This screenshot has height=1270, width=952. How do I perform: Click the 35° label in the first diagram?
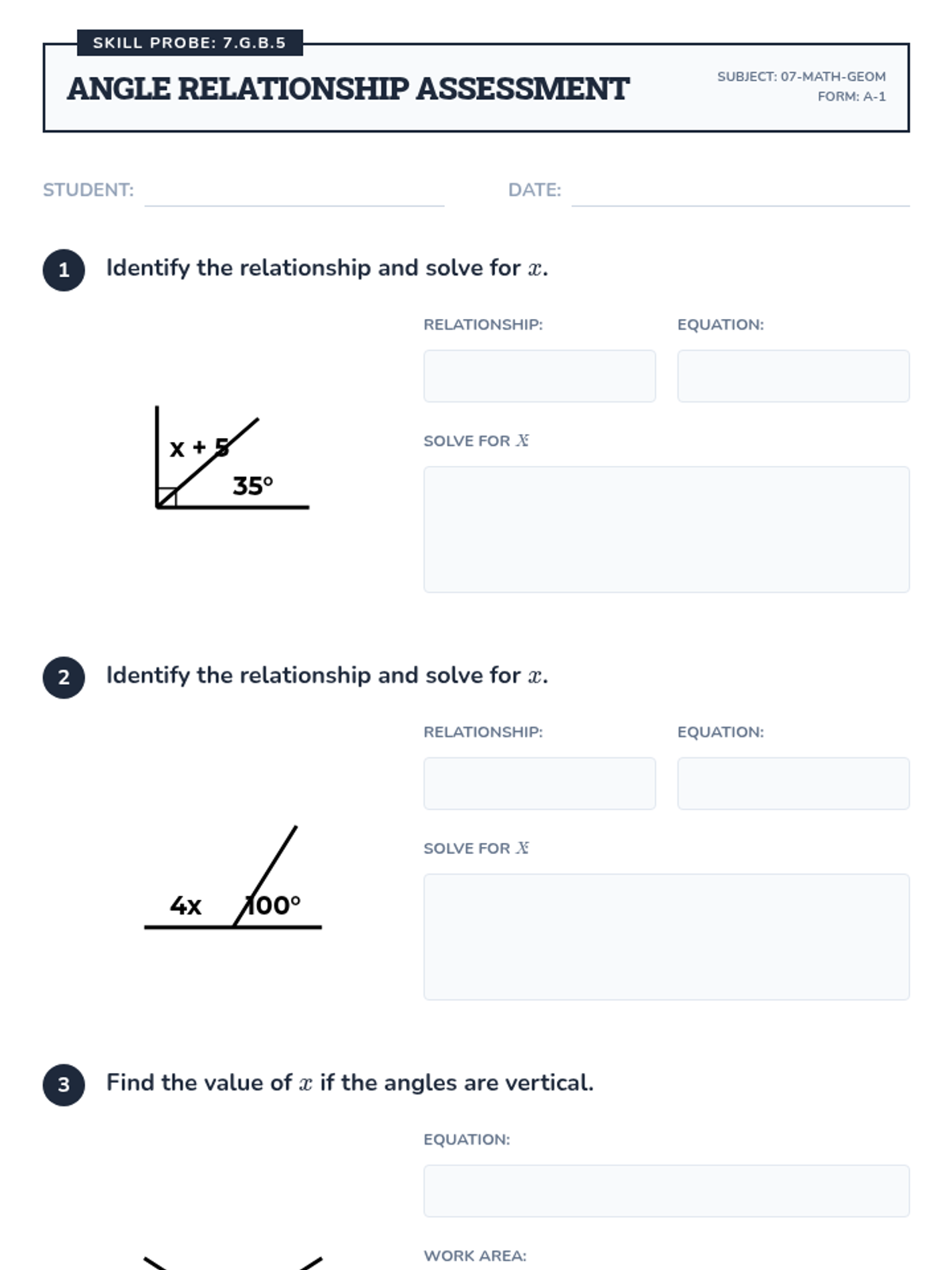pos(252,486)
